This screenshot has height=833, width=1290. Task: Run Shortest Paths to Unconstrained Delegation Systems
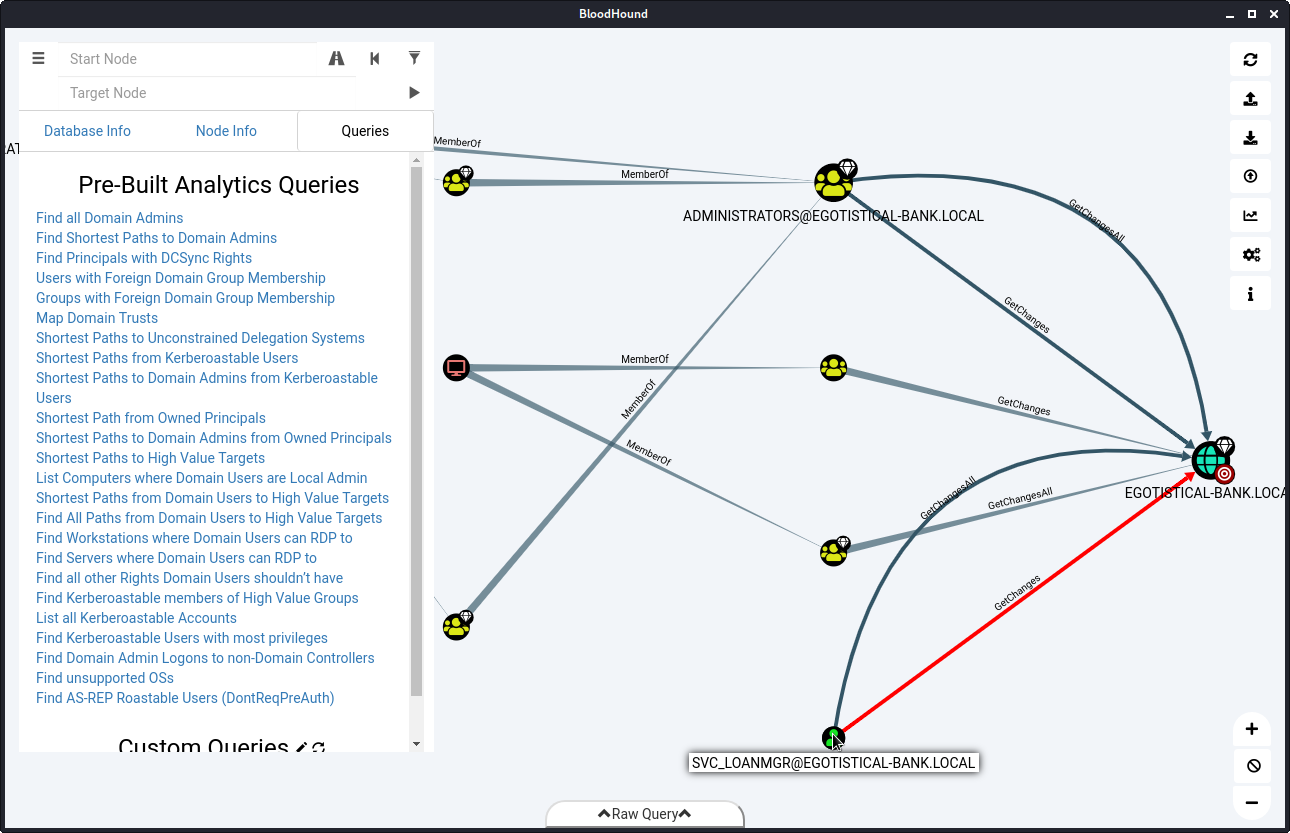(x=200, y=338)
